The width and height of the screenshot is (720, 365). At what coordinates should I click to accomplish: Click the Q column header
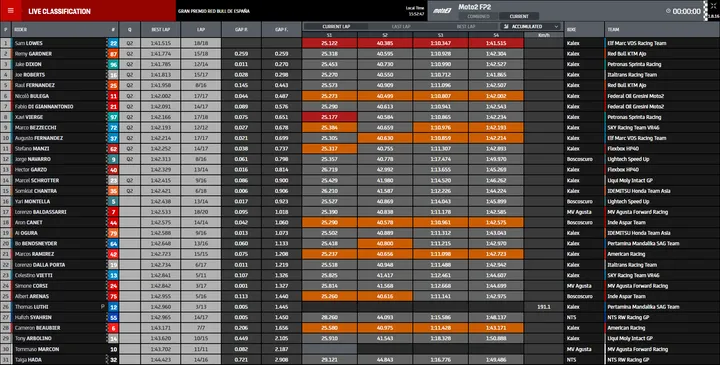point(129,29)
